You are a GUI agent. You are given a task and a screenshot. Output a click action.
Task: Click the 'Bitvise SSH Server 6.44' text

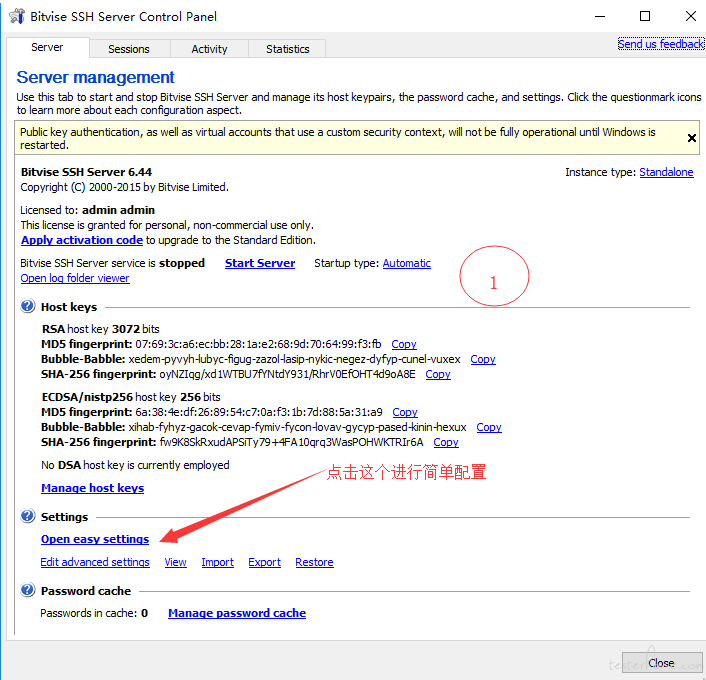click(x=86, y=172)
